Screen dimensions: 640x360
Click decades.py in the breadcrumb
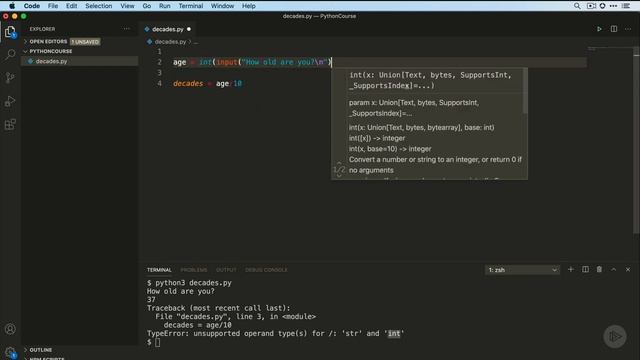coord(170,42)
